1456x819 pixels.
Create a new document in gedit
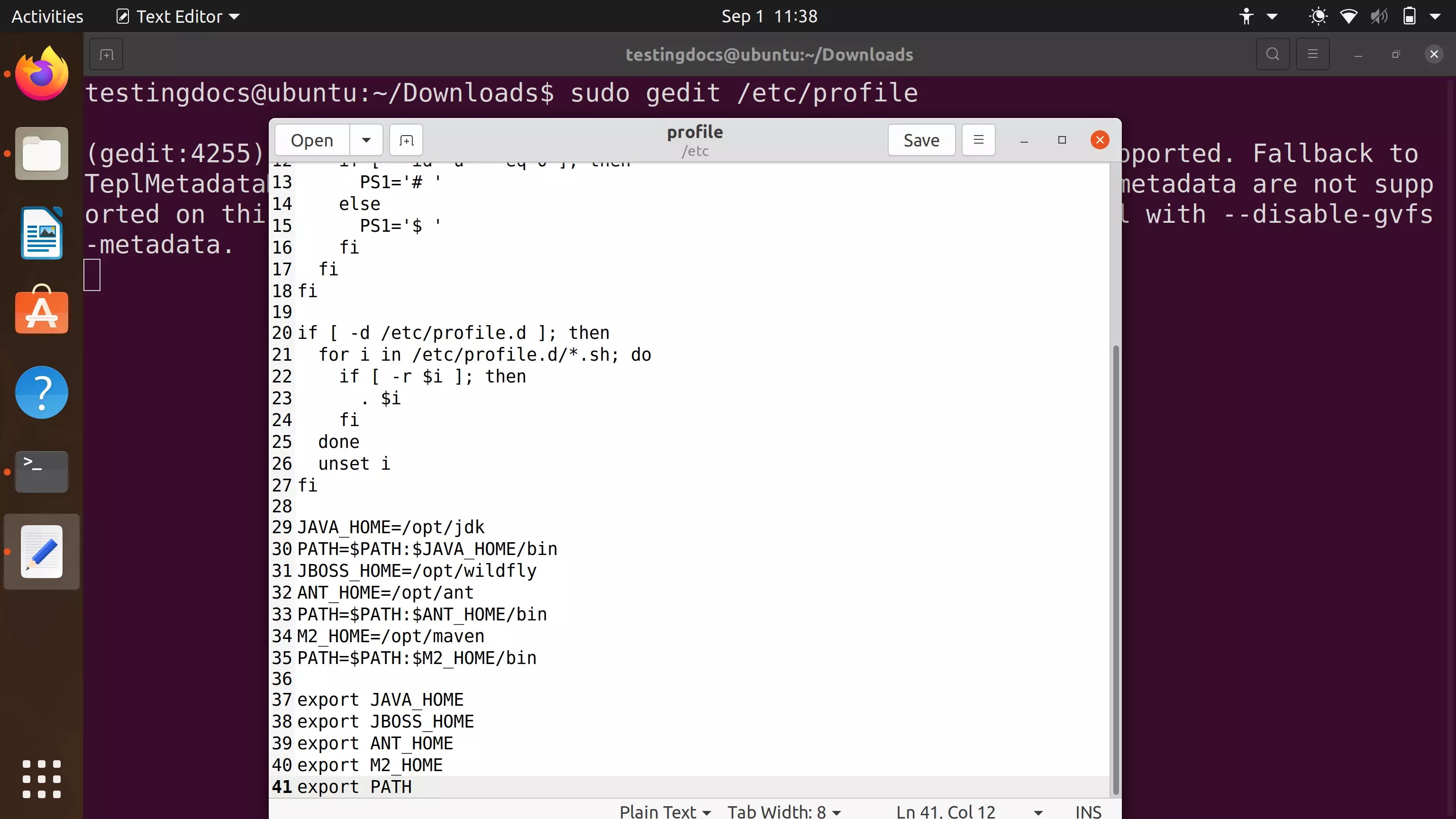(406, 140)
